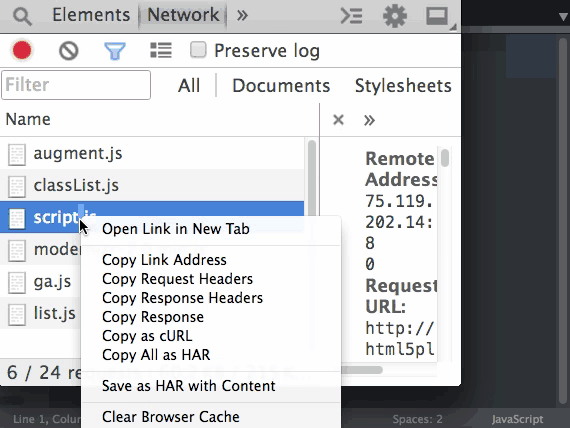
Task: Enable the Preserve log checkbox
Action: tap(198, 50)
